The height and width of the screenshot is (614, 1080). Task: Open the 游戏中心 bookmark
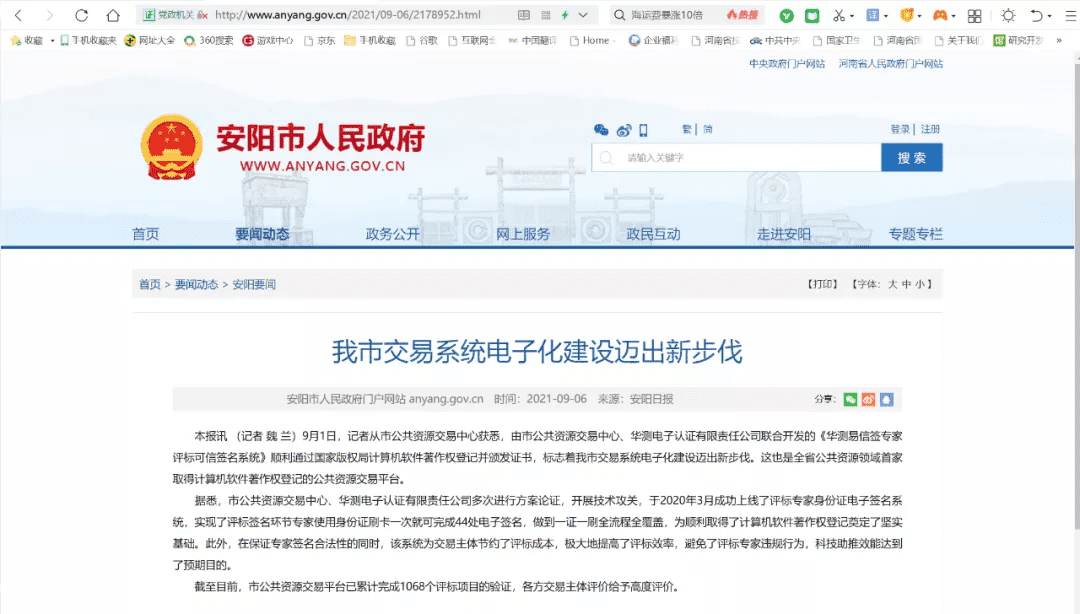267,41
